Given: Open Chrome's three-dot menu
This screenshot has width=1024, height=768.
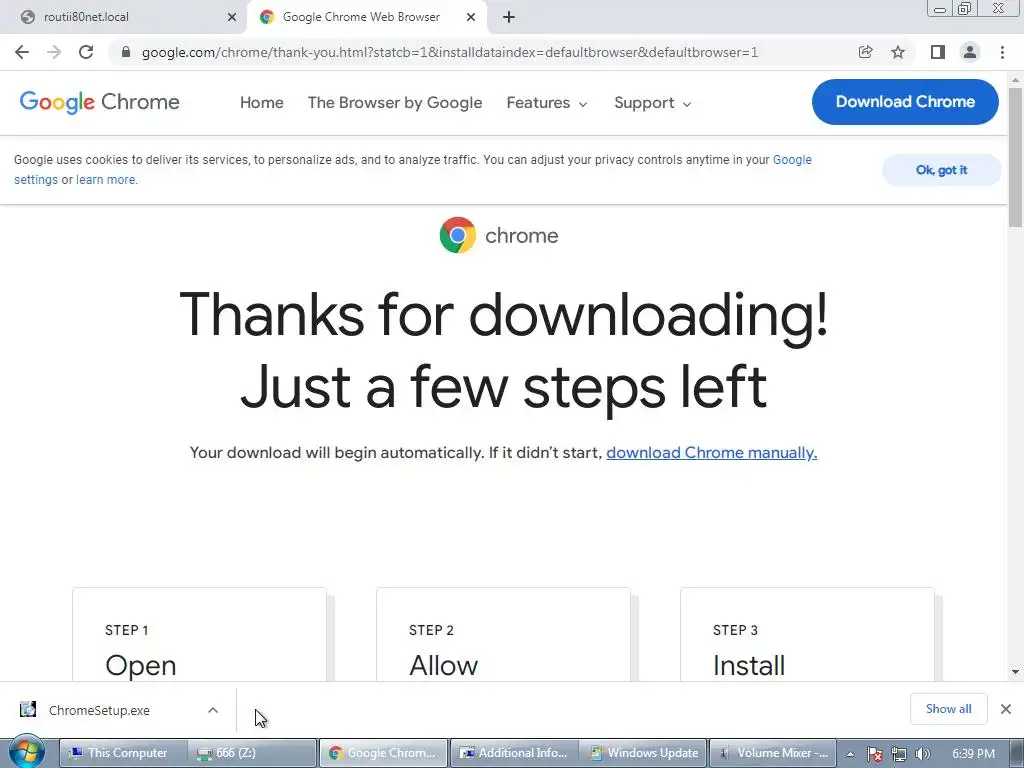Looking at the screenshot, I should click(1002, 52).
